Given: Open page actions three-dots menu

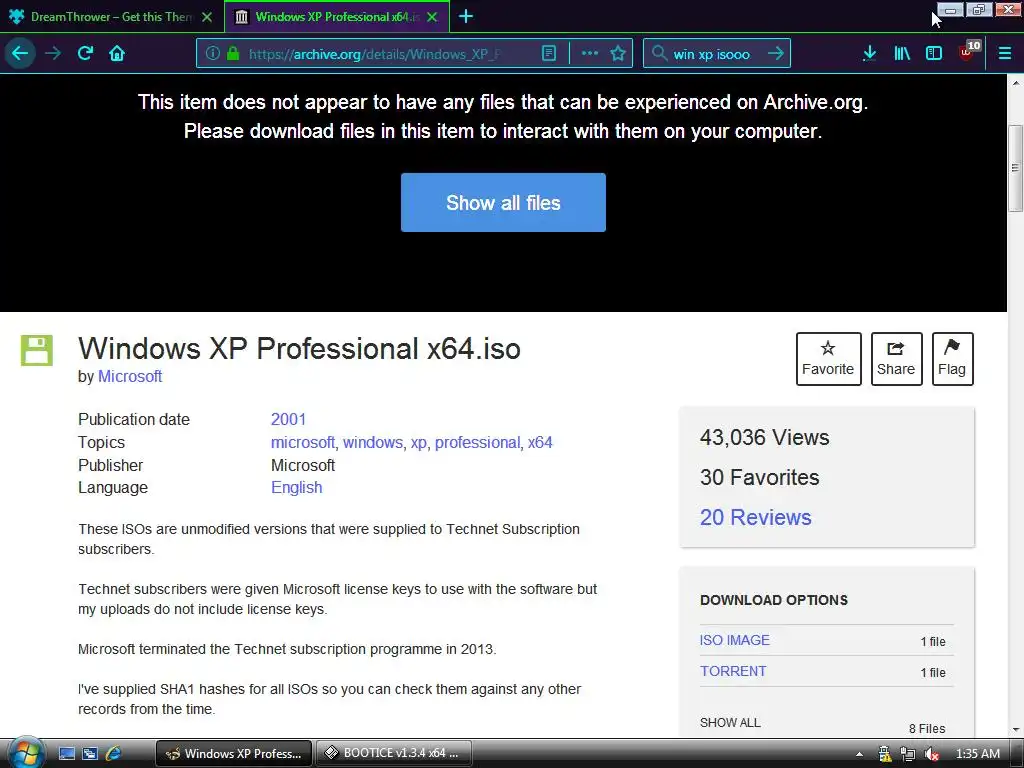Looking at the screenshot, I should [590, 53].
